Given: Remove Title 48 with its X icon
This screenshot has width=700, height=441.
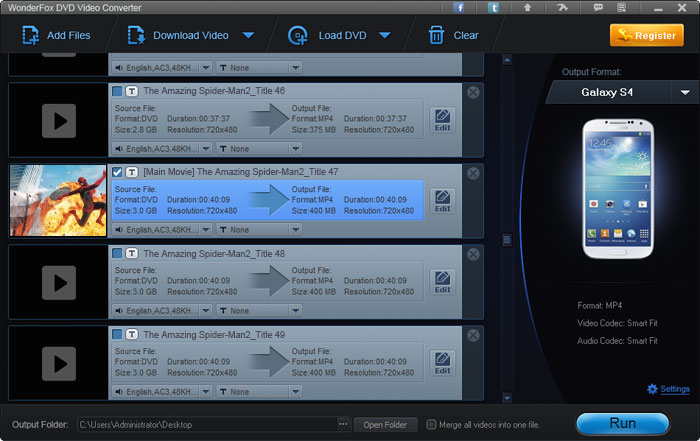Looking at the screenshot, I should 473,254.
